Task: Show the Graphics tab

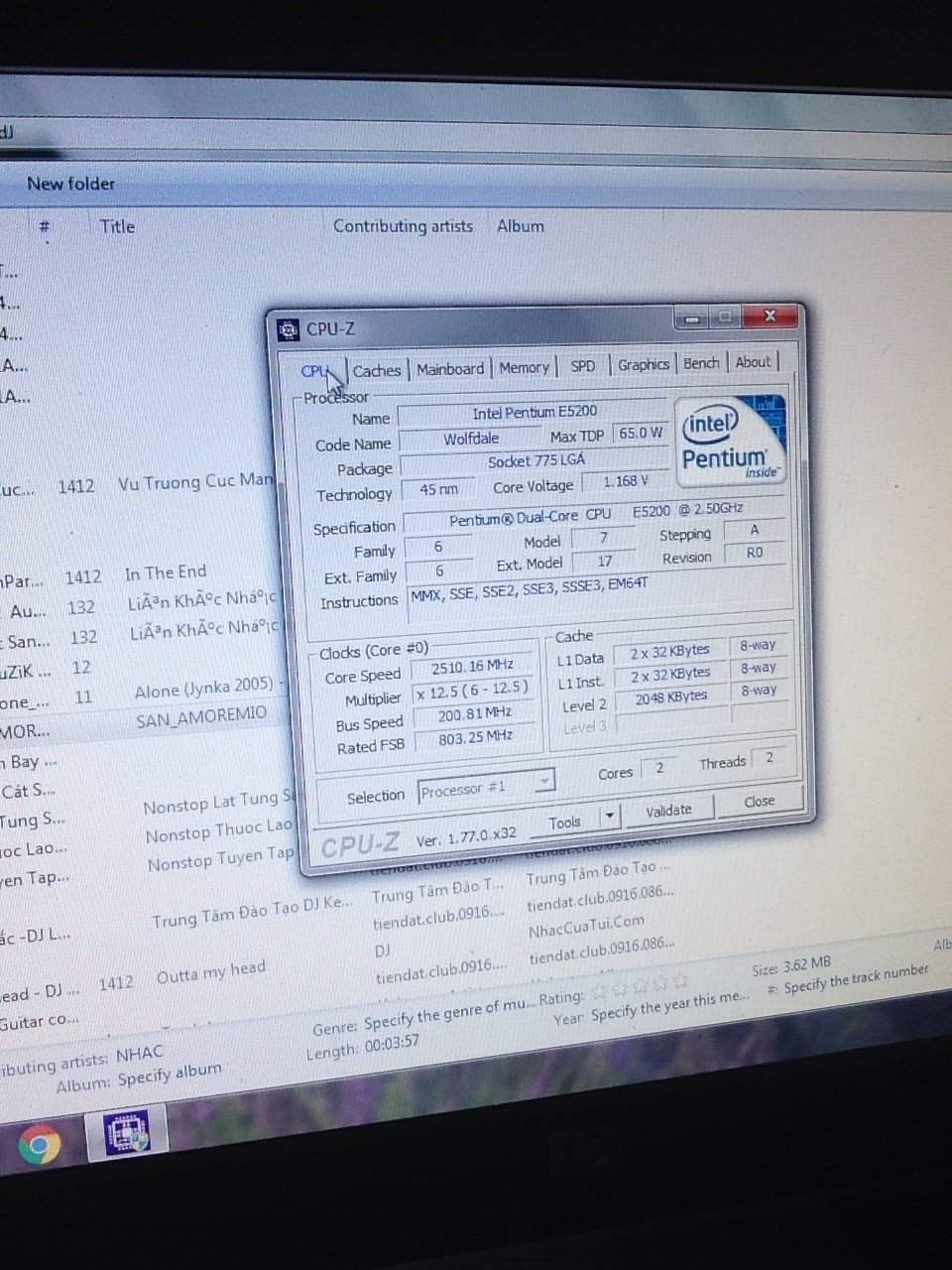Action: pos(643,364)
